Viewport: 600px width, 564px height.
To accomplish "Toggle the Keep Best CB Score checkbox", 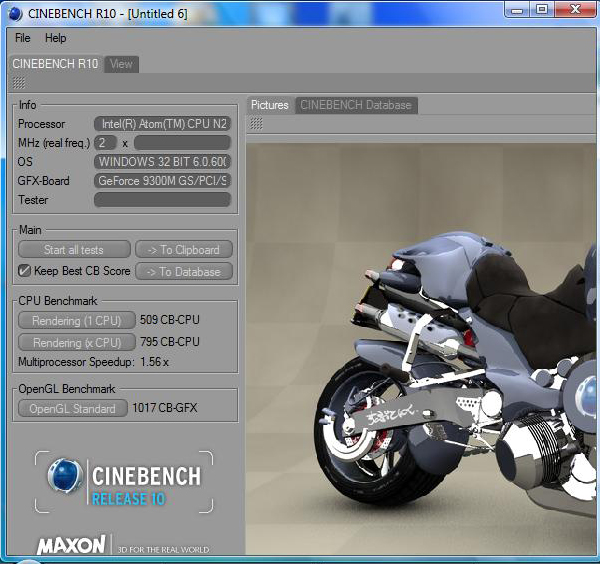I will [x=24, y=271].
